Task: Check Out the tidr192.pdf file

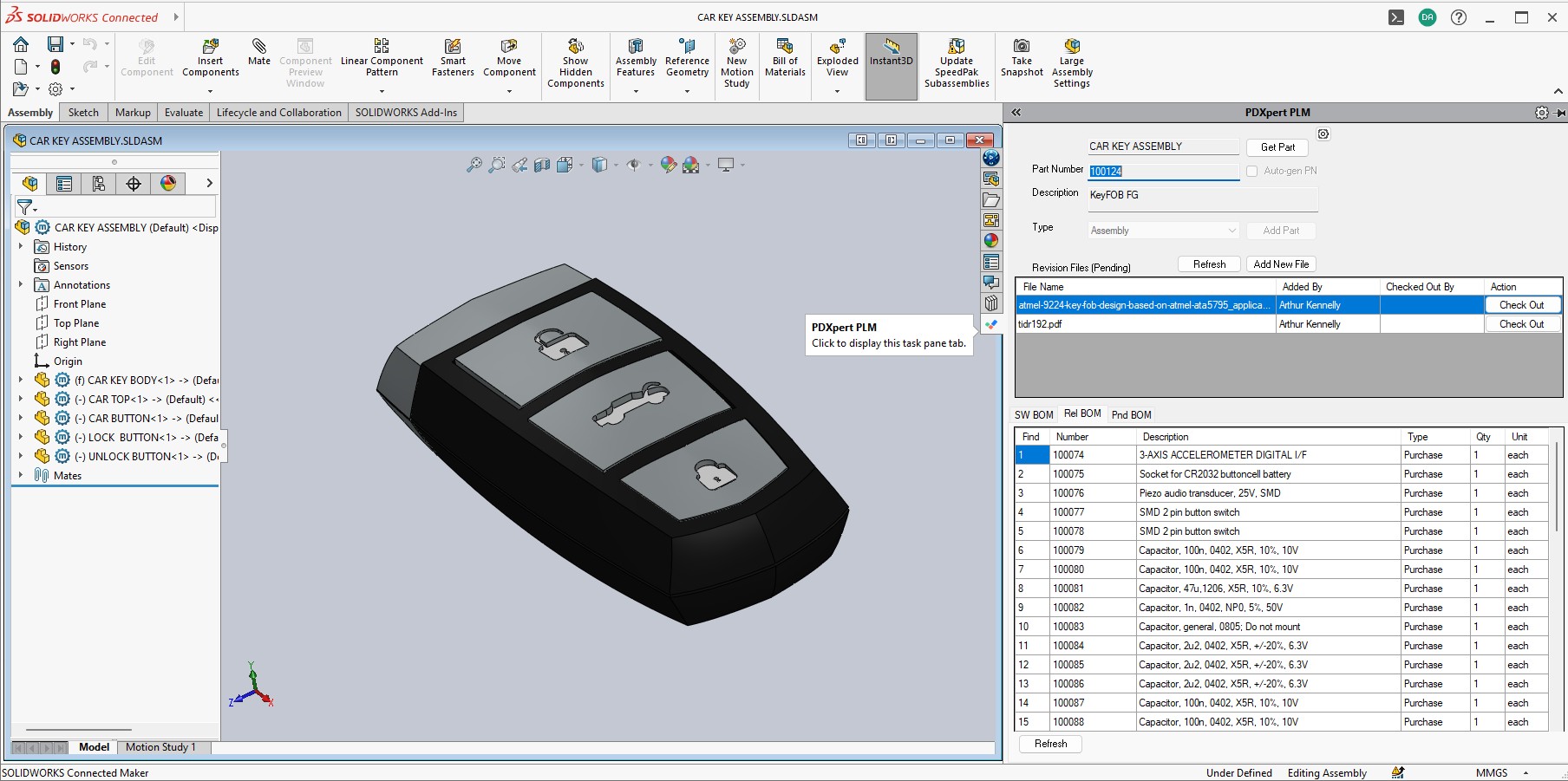Action: [x=1521, y=324]
